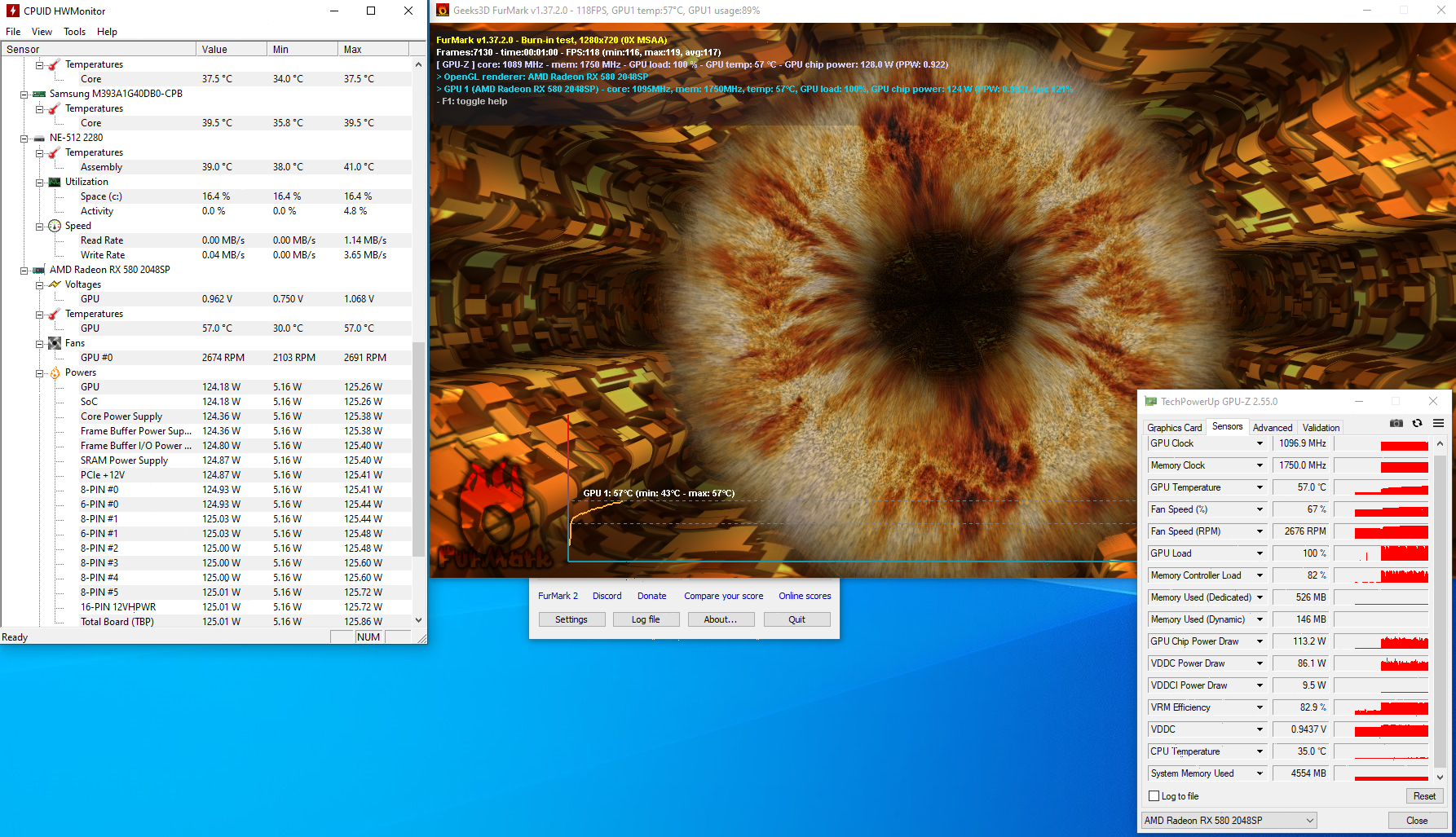The width and height of the screenshot is (1456, 837).
Task: Collapse the Fans group
Action: tap(39, 344)
